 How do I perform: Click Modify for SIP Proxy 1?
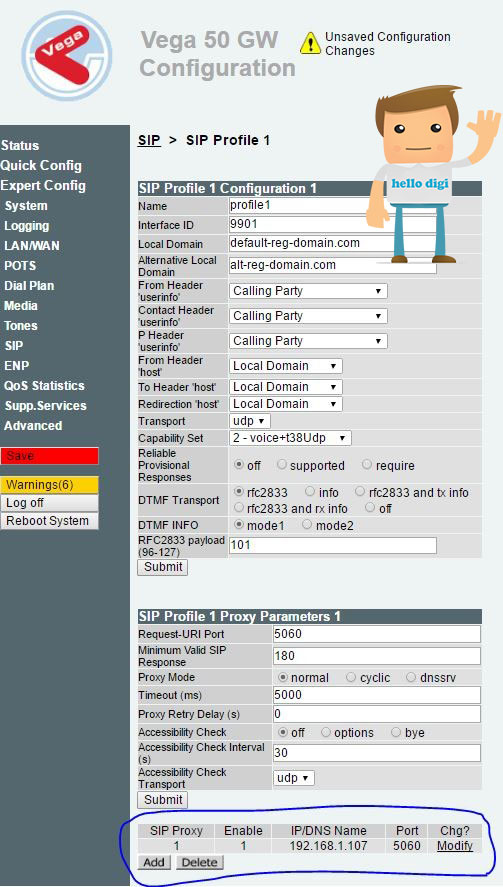(455, 846)
